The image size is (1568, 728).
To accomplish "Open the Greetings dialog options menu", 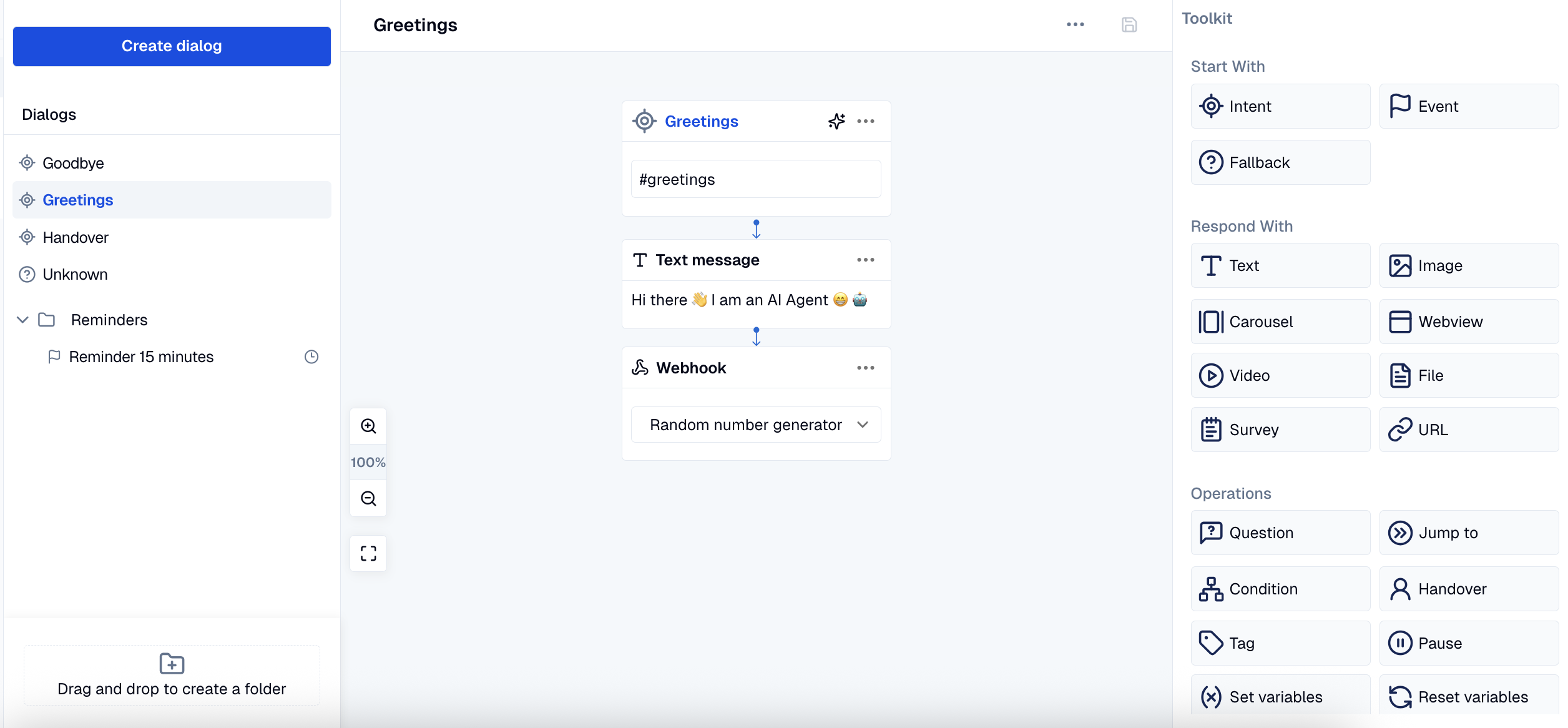I will click(x=1076, y=24).
